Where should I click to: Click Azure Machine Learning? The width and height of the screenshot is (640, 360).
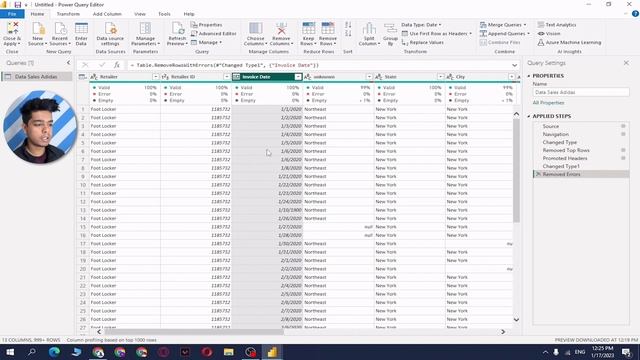pyautogui.click(x=569, y=42)
